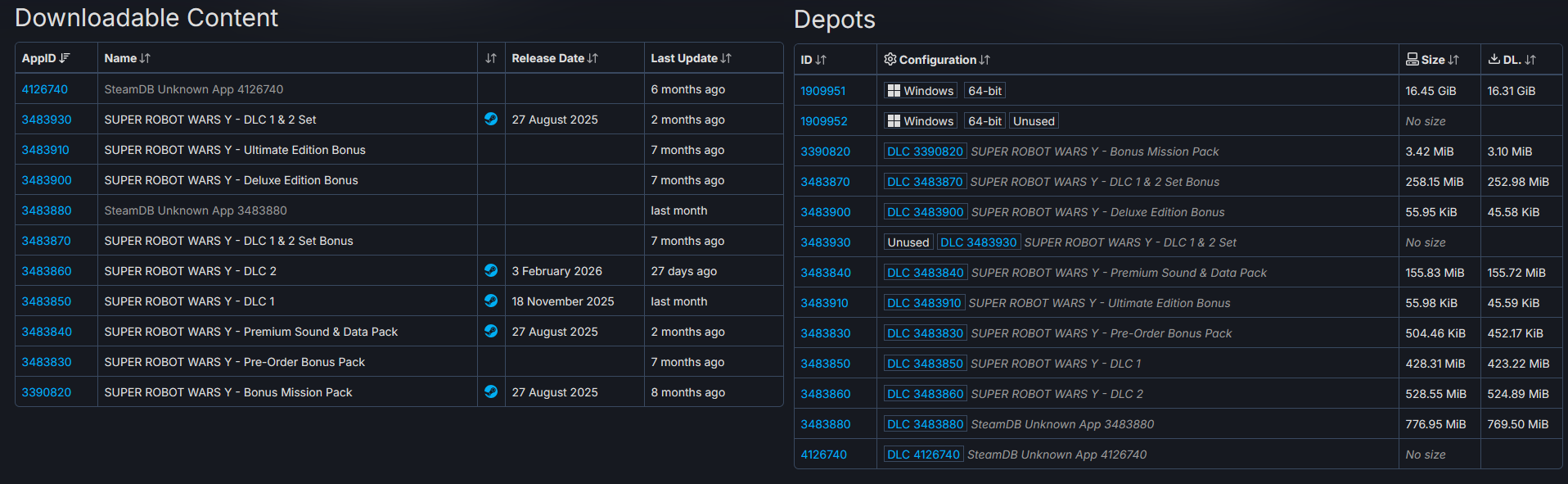Click the DLC 3483930 tag in Depots
1568x484 pixels.
979,242
